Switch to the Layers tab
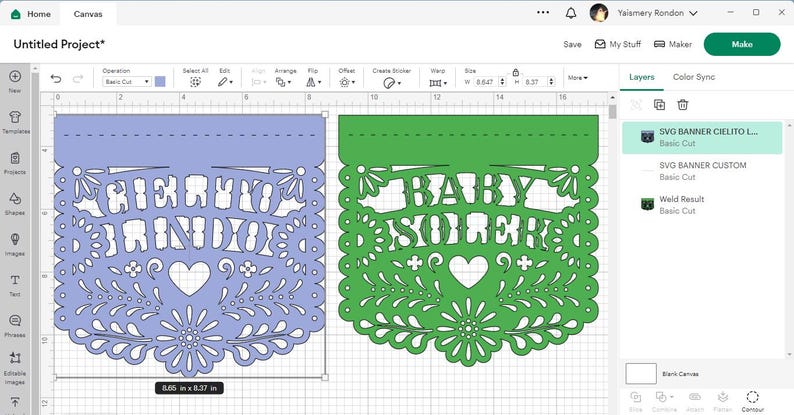The height and width of the screenshot is (415, 794). coord(642,77)
